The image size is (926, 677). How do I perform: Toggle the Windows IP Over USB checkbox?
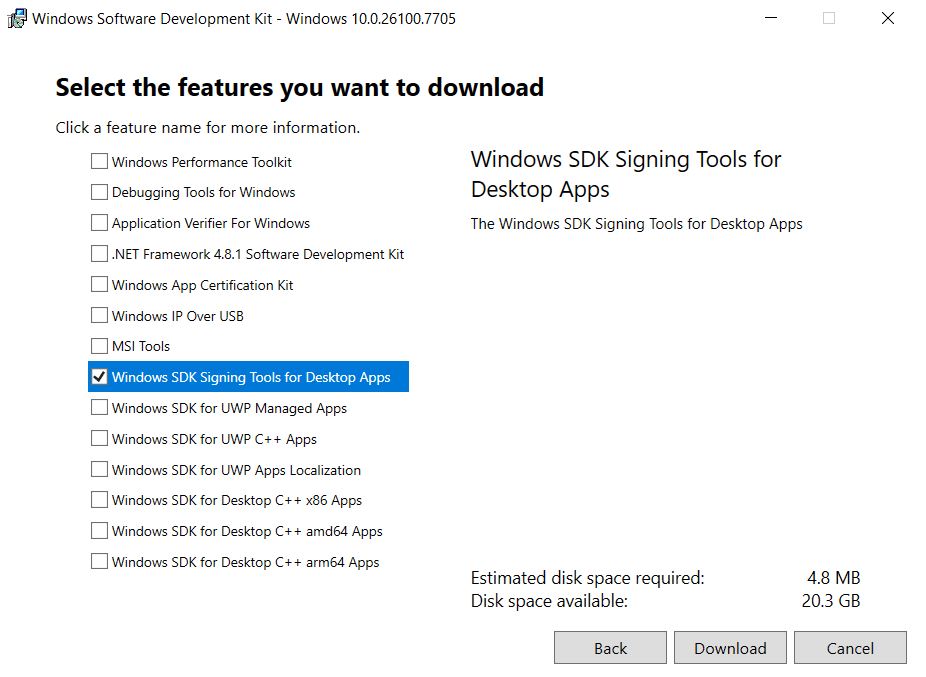tap(99, 316)
